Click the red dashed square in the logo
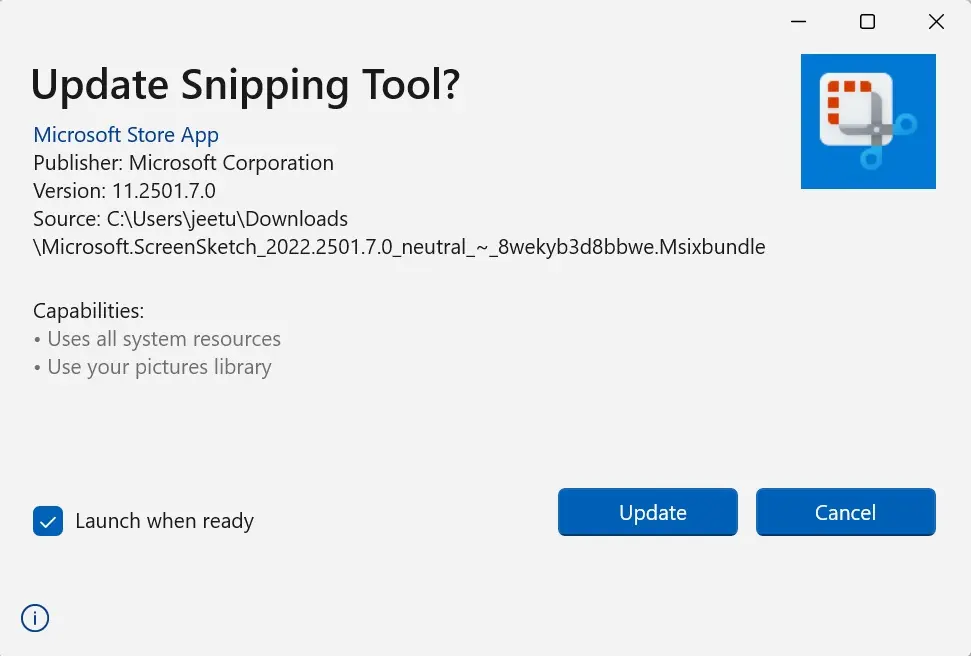 [846, 102]
